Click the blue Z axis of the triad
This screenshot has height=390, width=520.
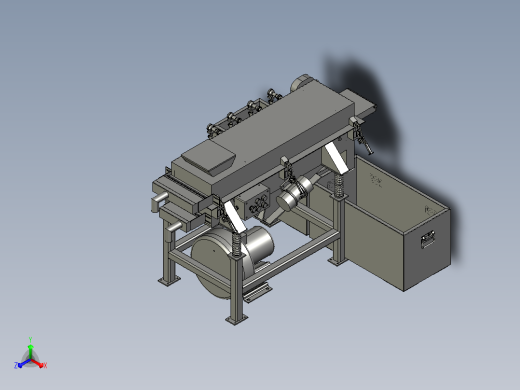pyautogui.click(x=21, y=364)
